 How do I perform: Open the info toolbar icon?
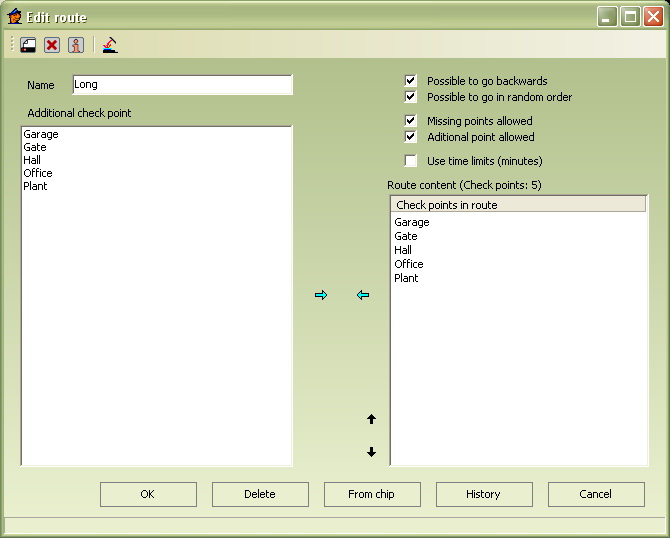(76, 45)
